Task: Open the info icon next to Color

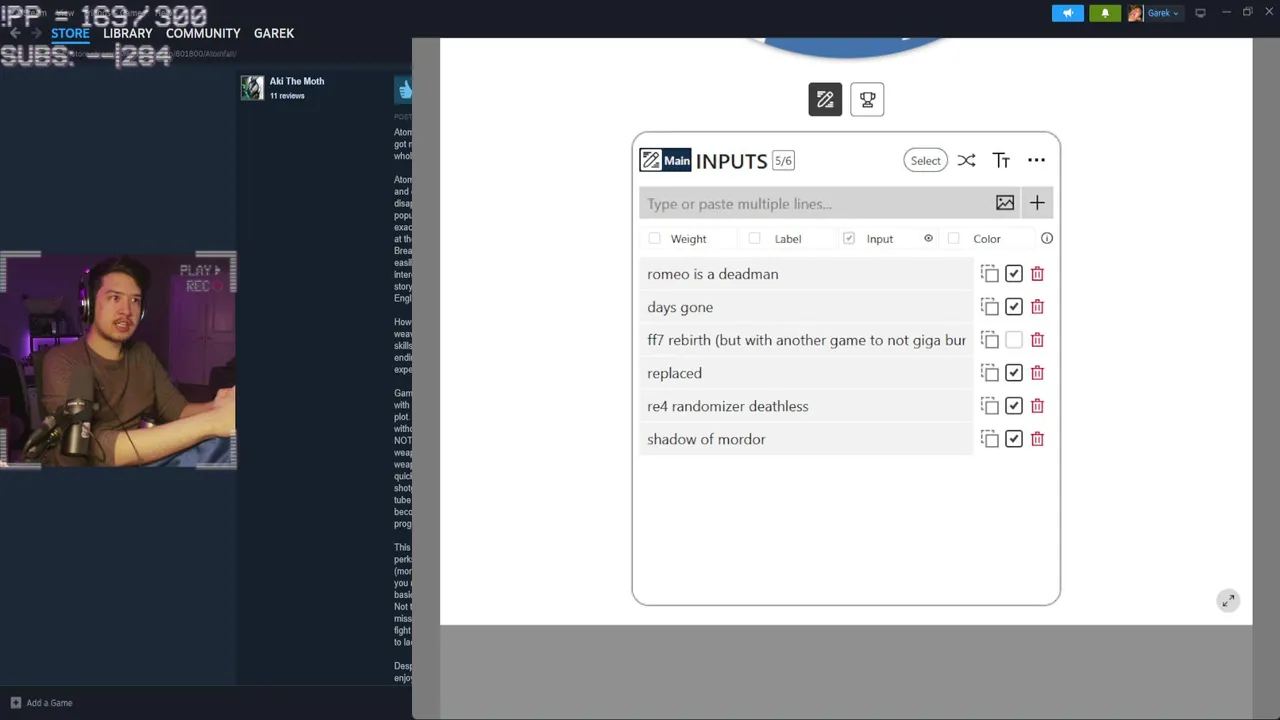Action: pos(1047,238)
